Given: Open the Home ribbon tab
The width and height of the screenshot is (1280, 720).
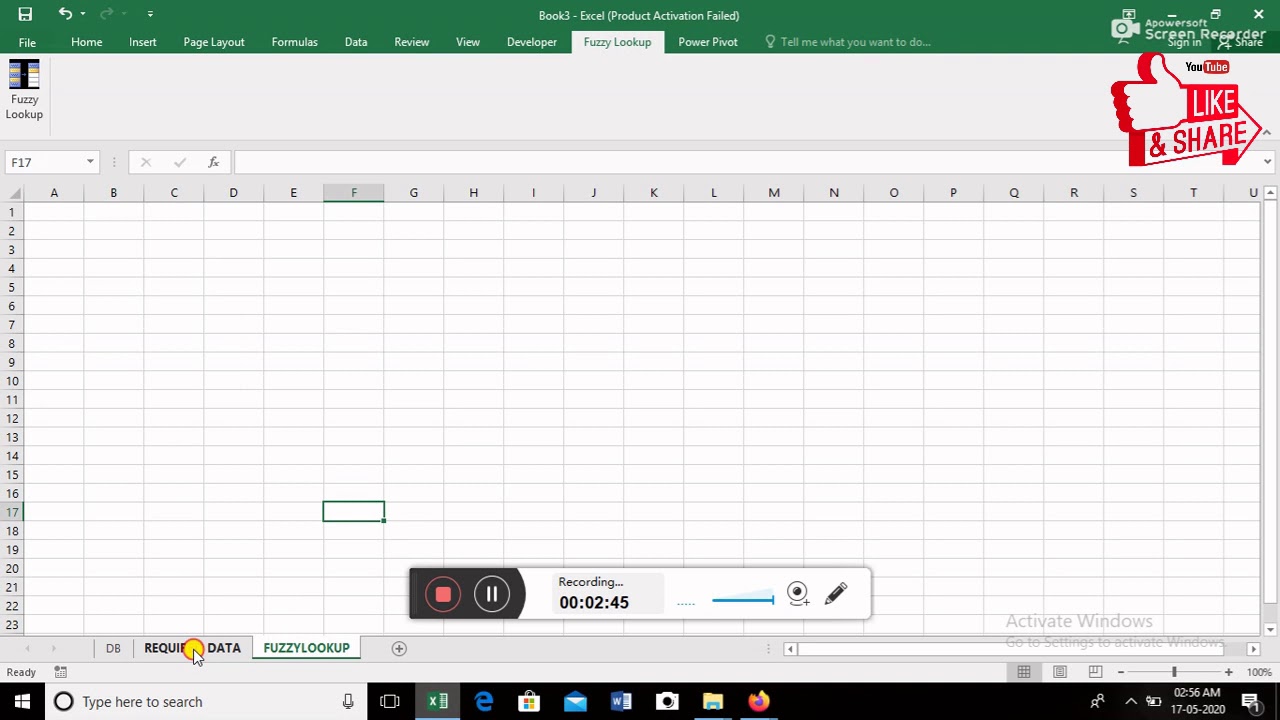Looking at the screenshot, I should coord(86,42).
